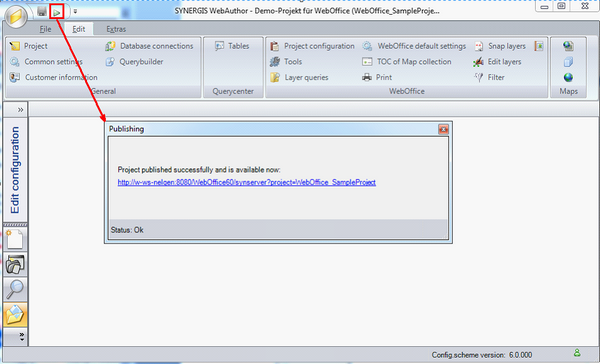Open the published WebOffice_SampleProject URL link
This screenshot has height=364, width=600.
pyautogui.click(x=246, y=183)
